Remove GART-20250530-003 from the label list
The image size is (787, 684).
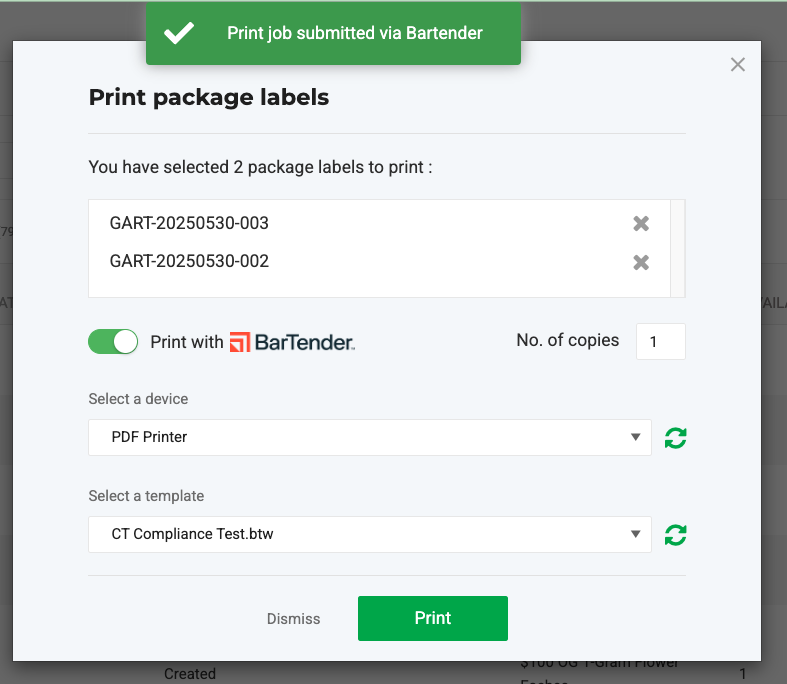(641, 223)
